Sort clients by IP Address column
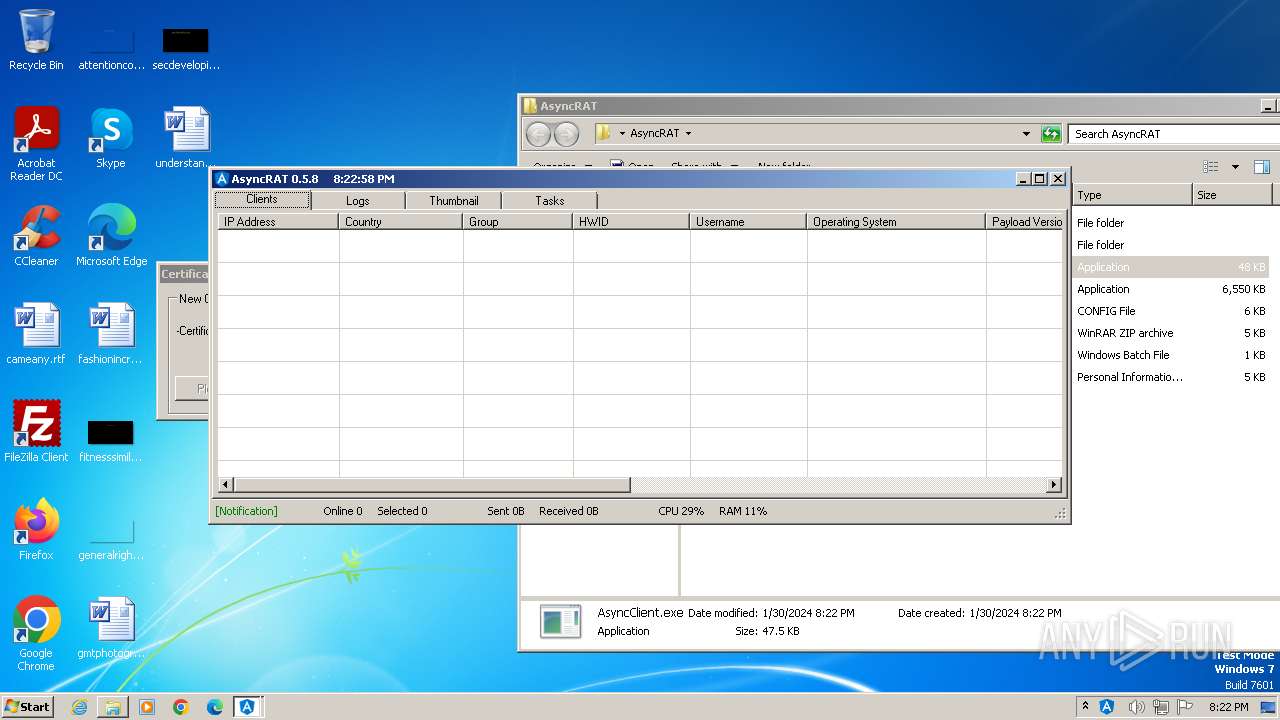The height and width of the screenshot is (720, 1280). (x=278, y=222)
